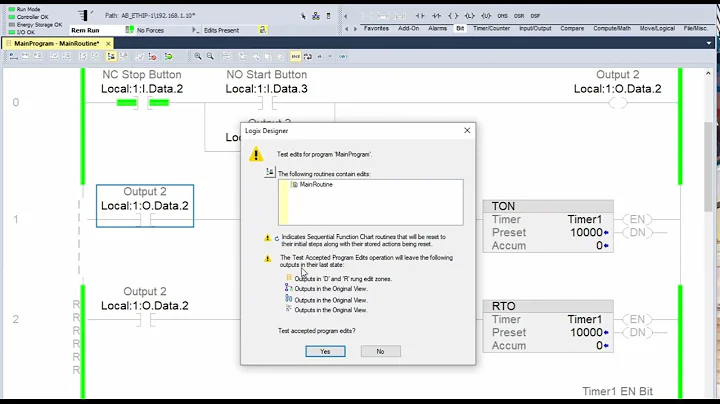Open the document tabs list dropdown arrow

pos(709,43)
